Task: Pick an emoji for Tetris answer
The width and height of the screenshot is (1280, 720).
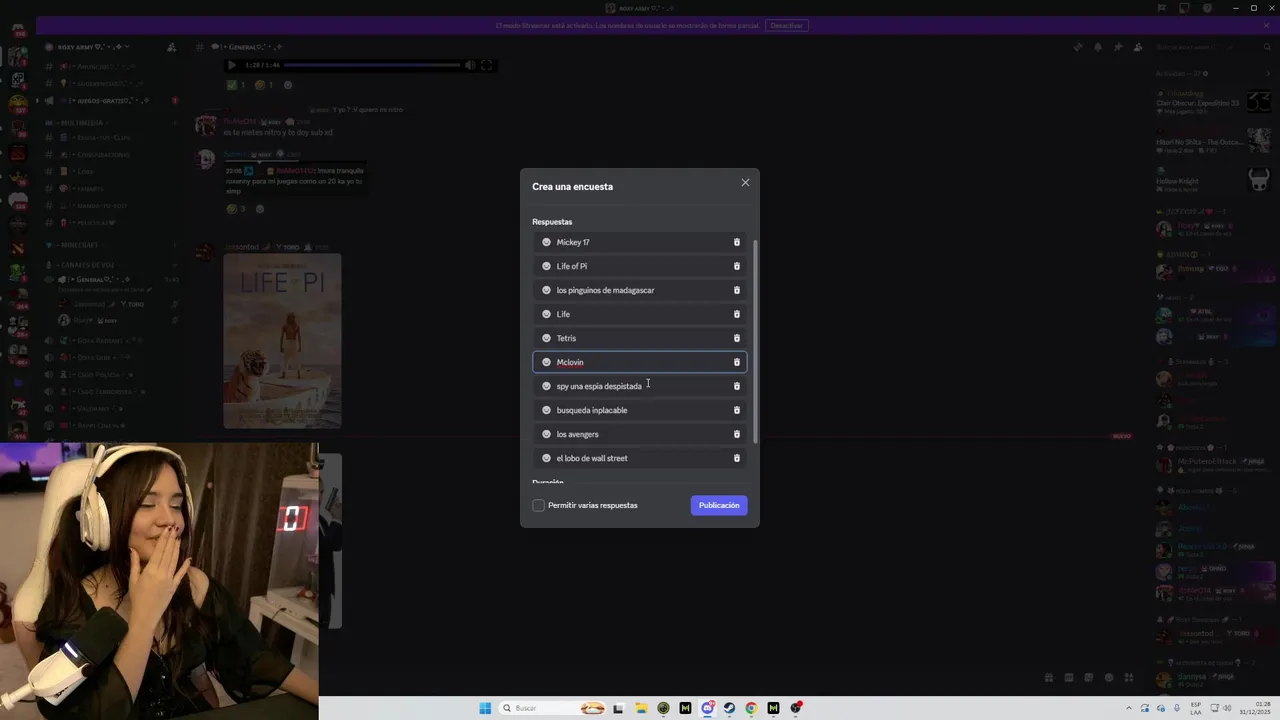Action: [546, 338]
